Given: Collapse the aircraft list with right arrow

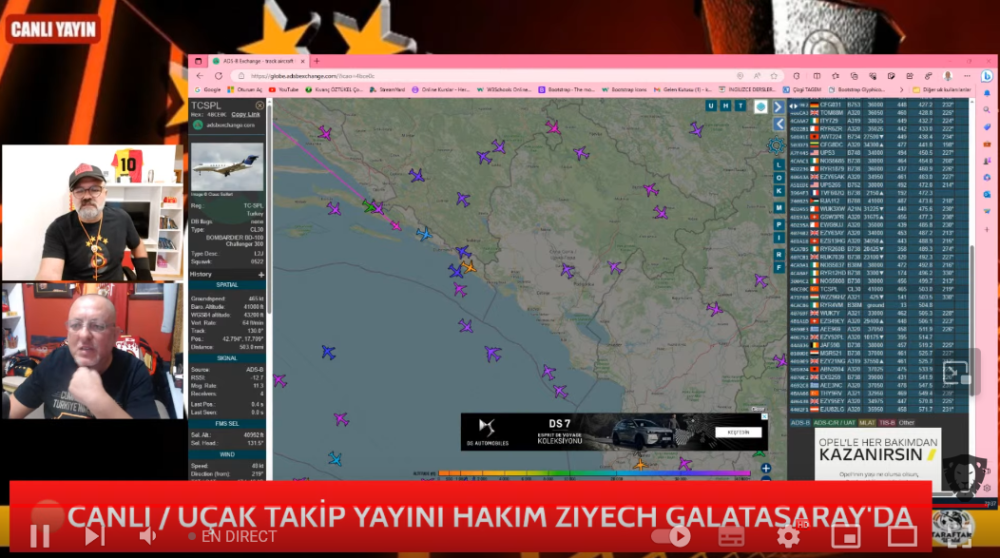Looking at the screenshot, I should coord(778,106).
